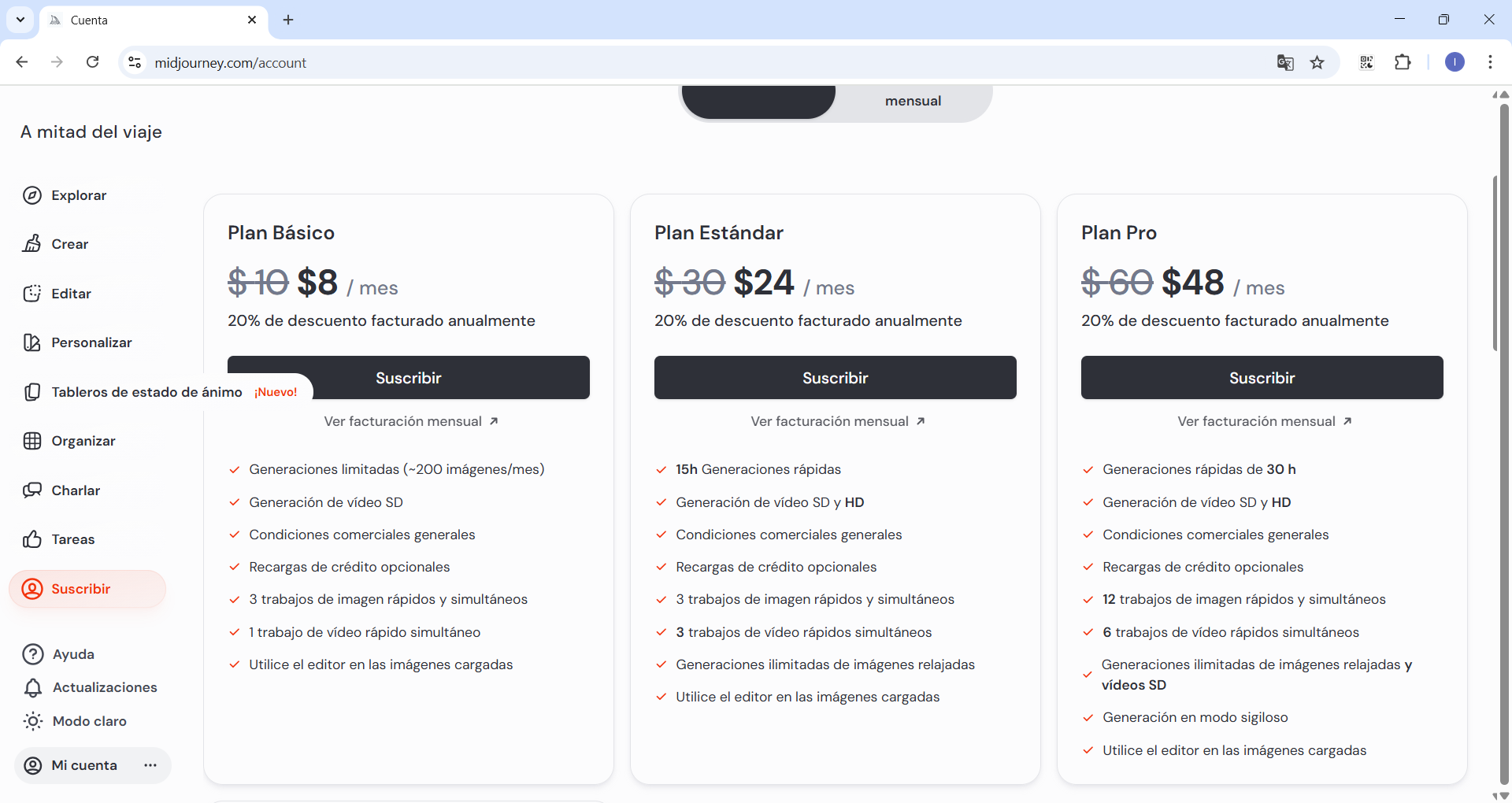
Task: Open Chrome's three-dot menu
Action: pyautogui.click(x=1490, y=62)
